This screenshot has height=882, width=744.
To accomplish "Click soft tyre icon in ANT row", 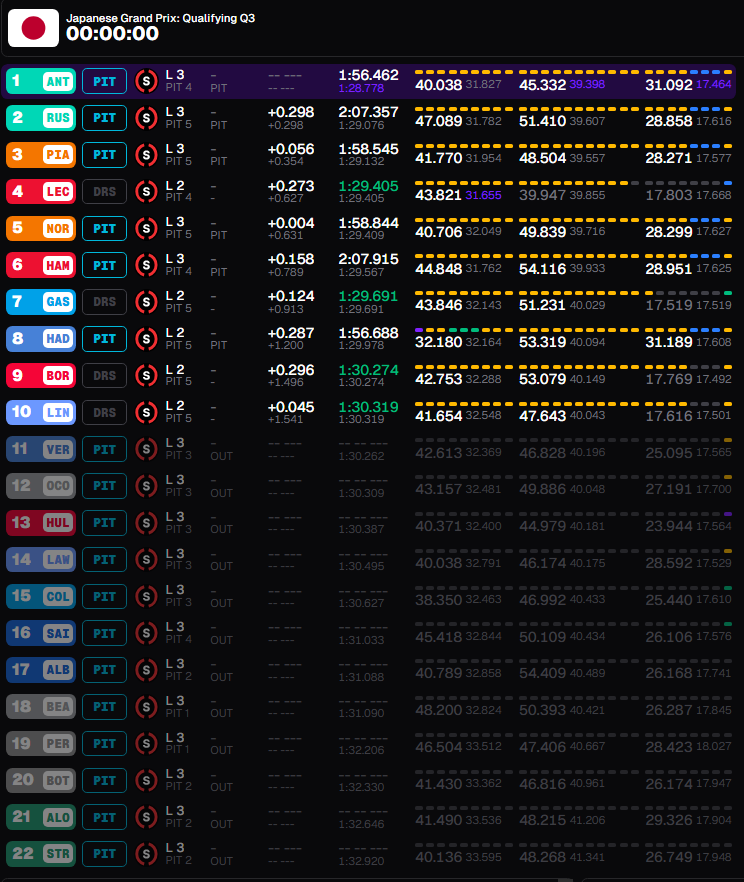I will [146, 81].
